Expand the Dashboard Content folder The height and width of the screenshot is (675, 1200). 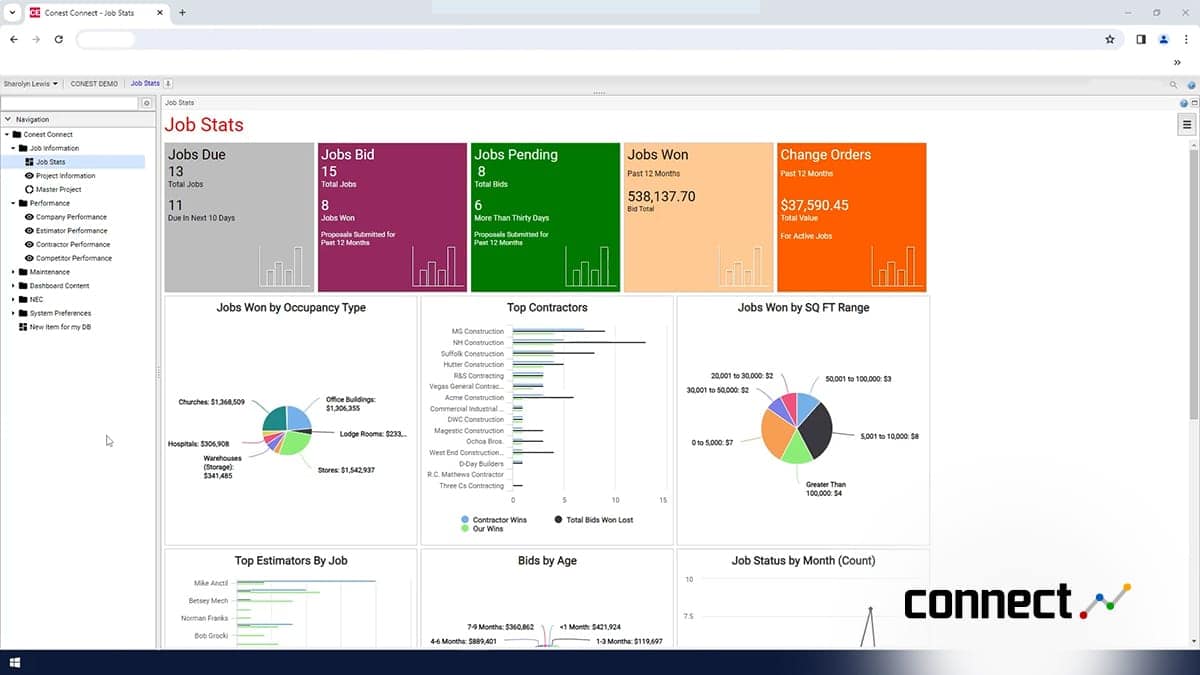pyautogui.click(x=14, y=286)
